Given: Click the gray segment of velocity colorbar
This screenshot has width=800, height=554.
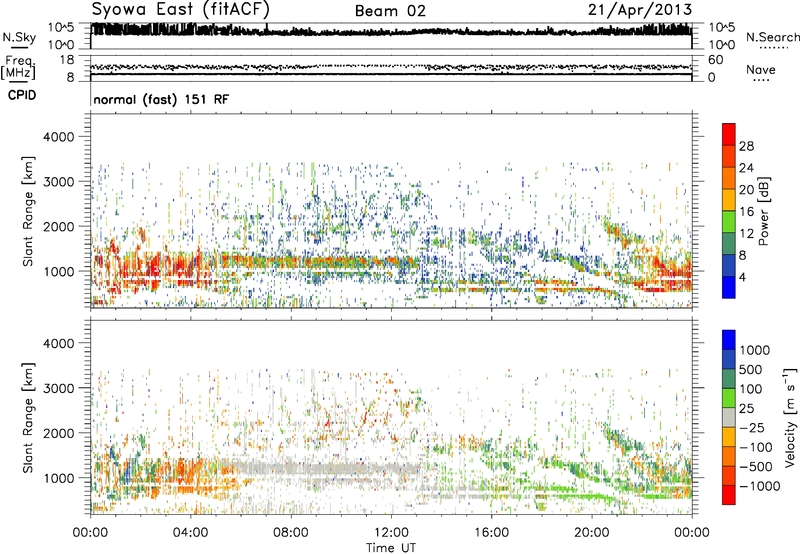Looking at the screenshot, I should (729, 418).
